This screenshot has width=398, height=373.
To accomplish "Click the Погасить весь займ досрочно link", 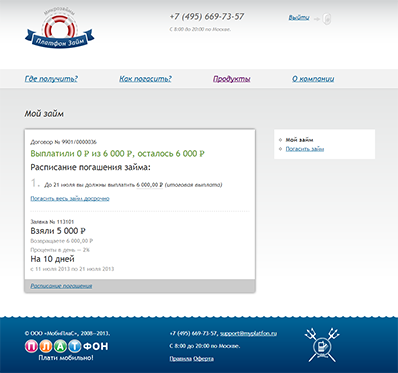I will coord(70,199).
